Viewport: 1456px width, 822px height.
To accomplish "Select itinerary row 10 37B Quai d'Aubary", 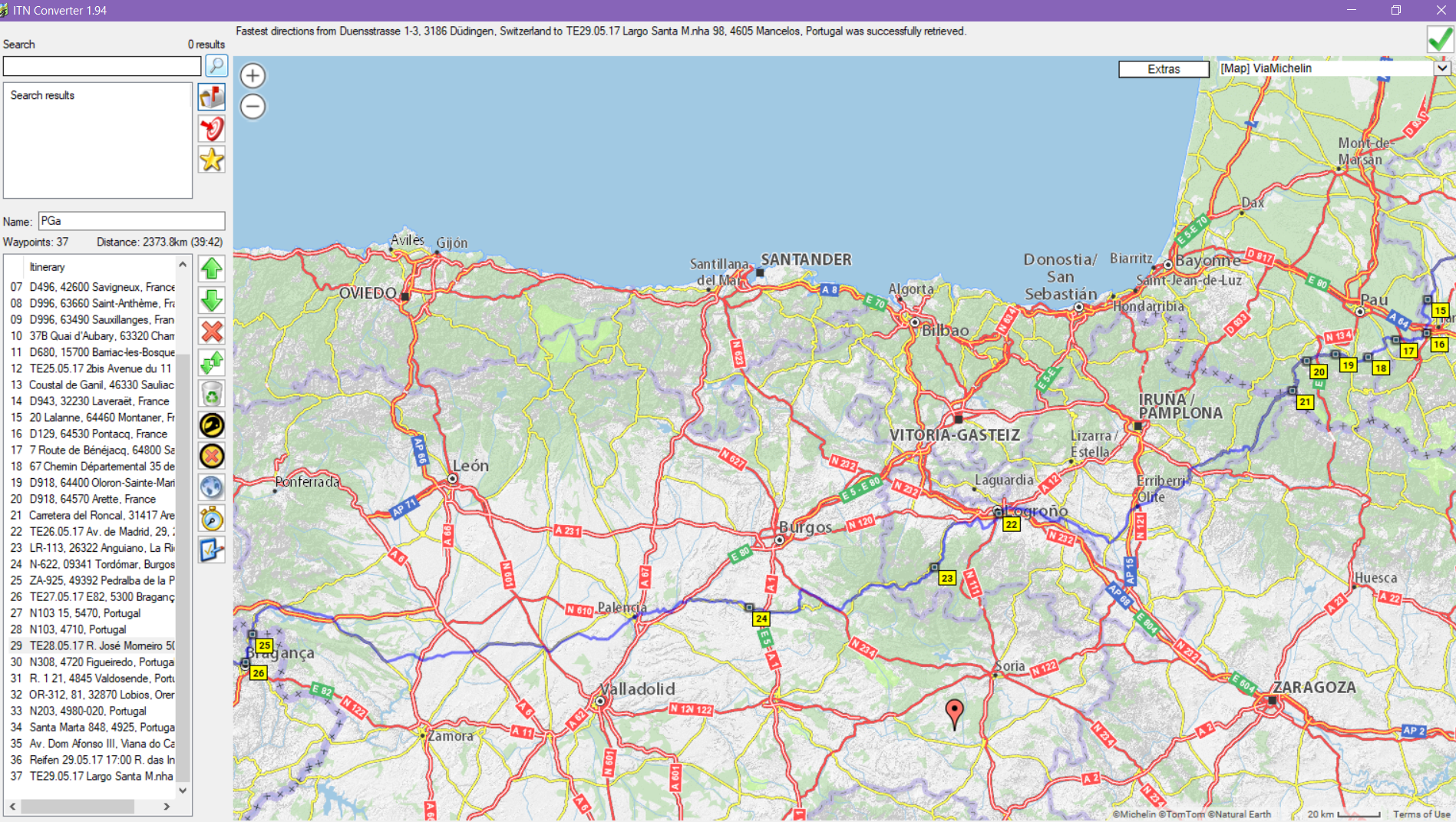I will click(x=92, y=336).
